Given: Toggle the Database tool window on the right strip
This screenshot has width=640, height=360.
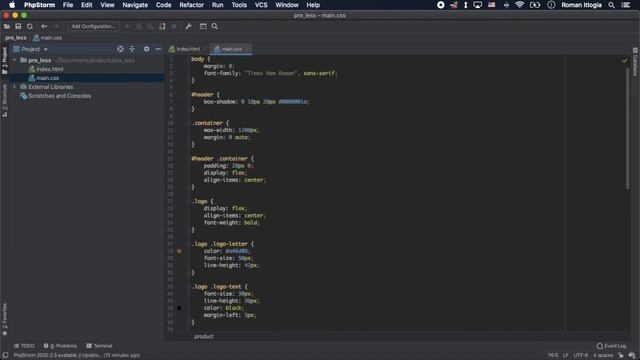Looking at the screenshot, I should 635,61.
